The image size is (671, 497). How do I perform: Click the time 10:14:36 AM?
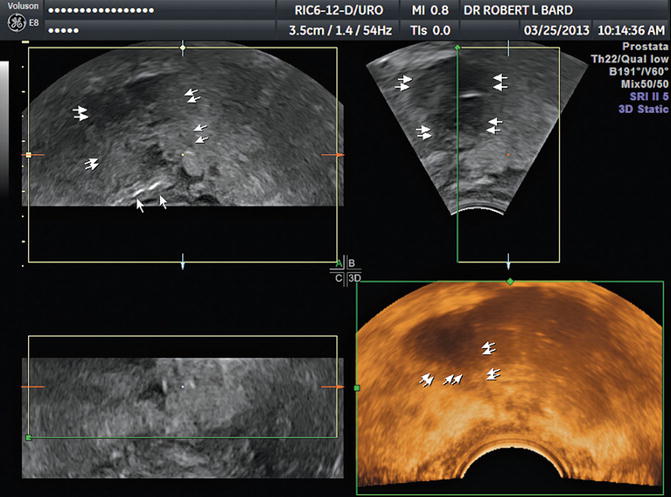(x=631, y=30)
